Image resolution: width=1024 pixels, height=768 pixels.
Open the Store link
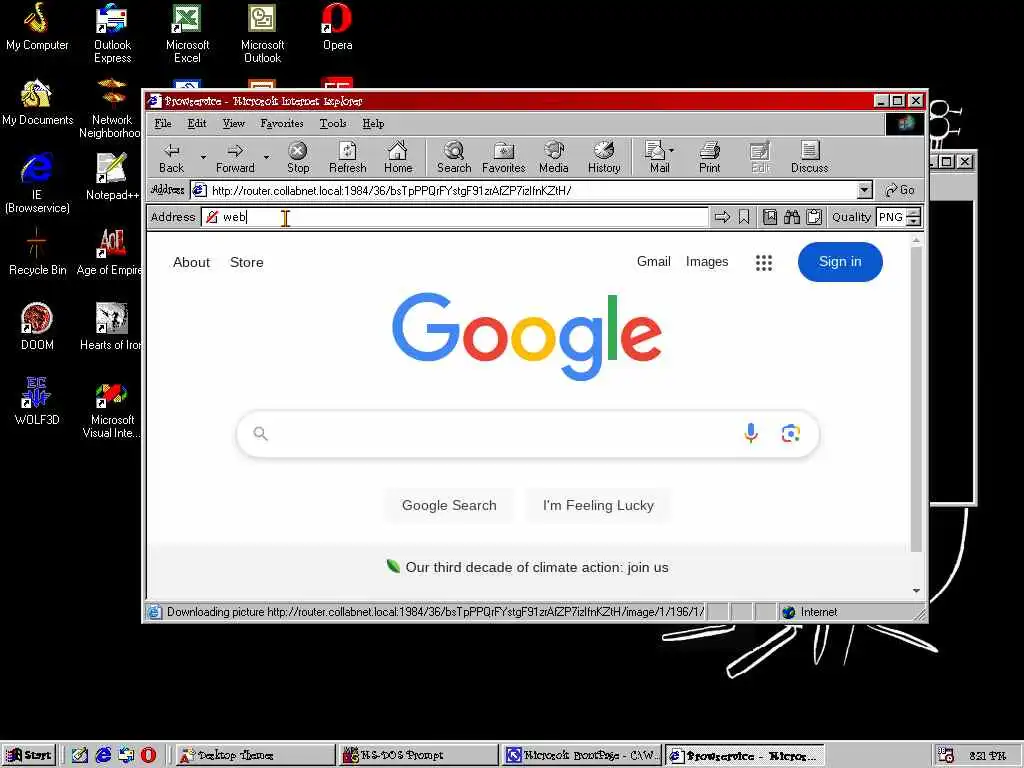tap(246, 263)
